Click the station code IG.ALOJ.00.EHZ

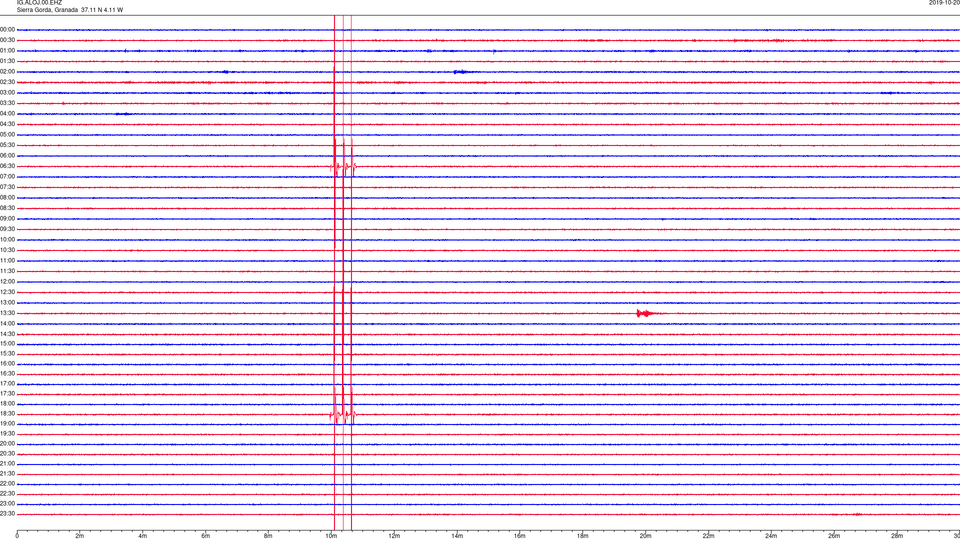point(39,3)
